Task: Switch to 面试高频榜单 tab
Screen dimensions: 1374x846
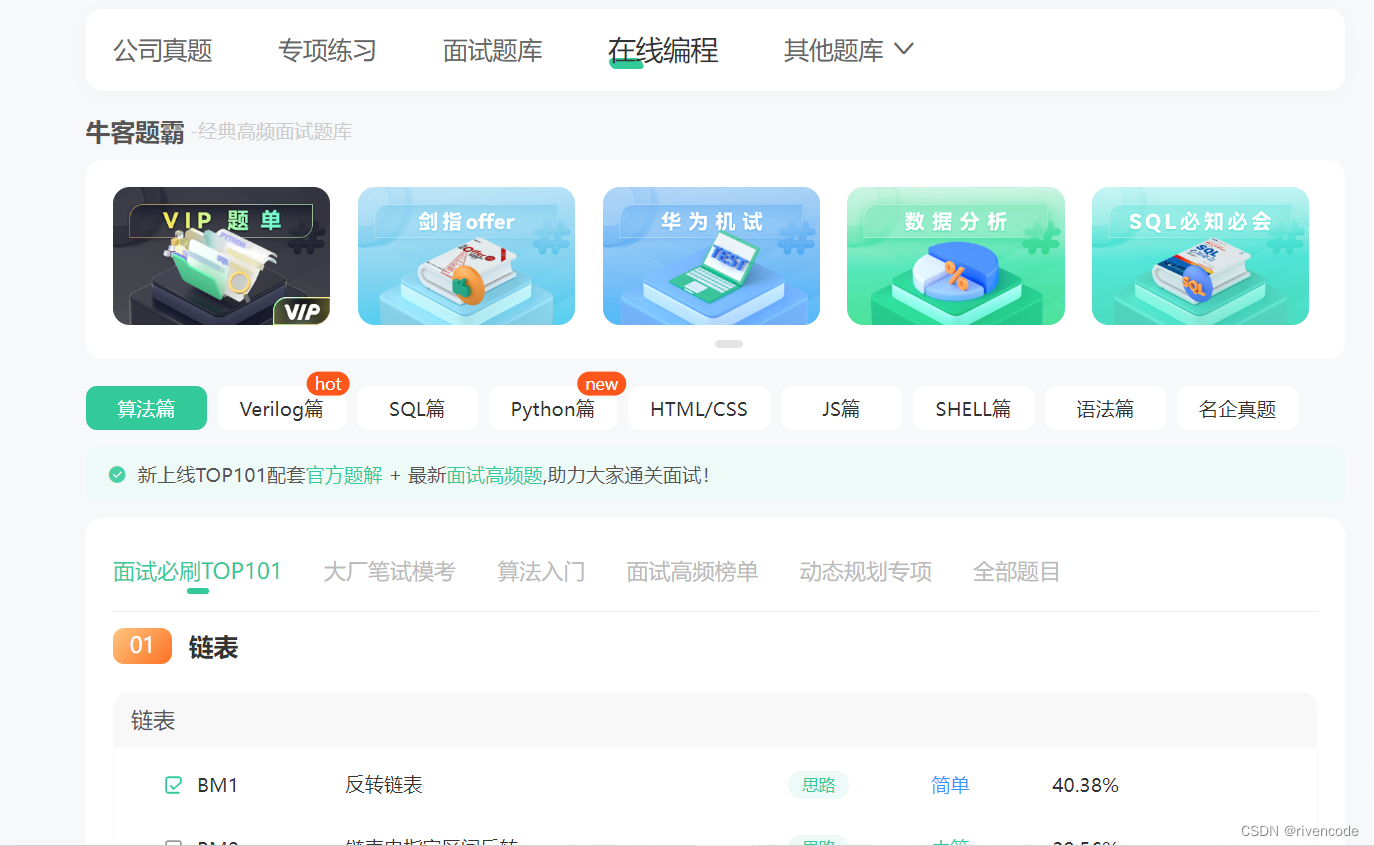Action: (x=692, y=571)
